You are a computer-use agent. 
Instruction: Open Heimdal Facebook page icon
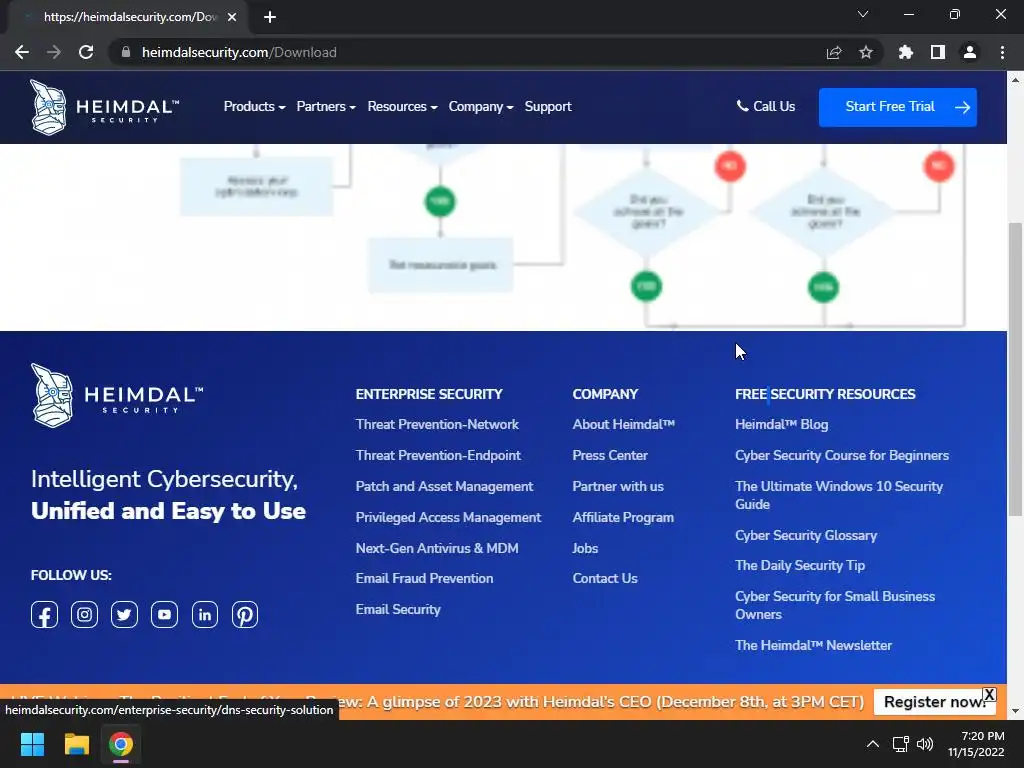44,615
